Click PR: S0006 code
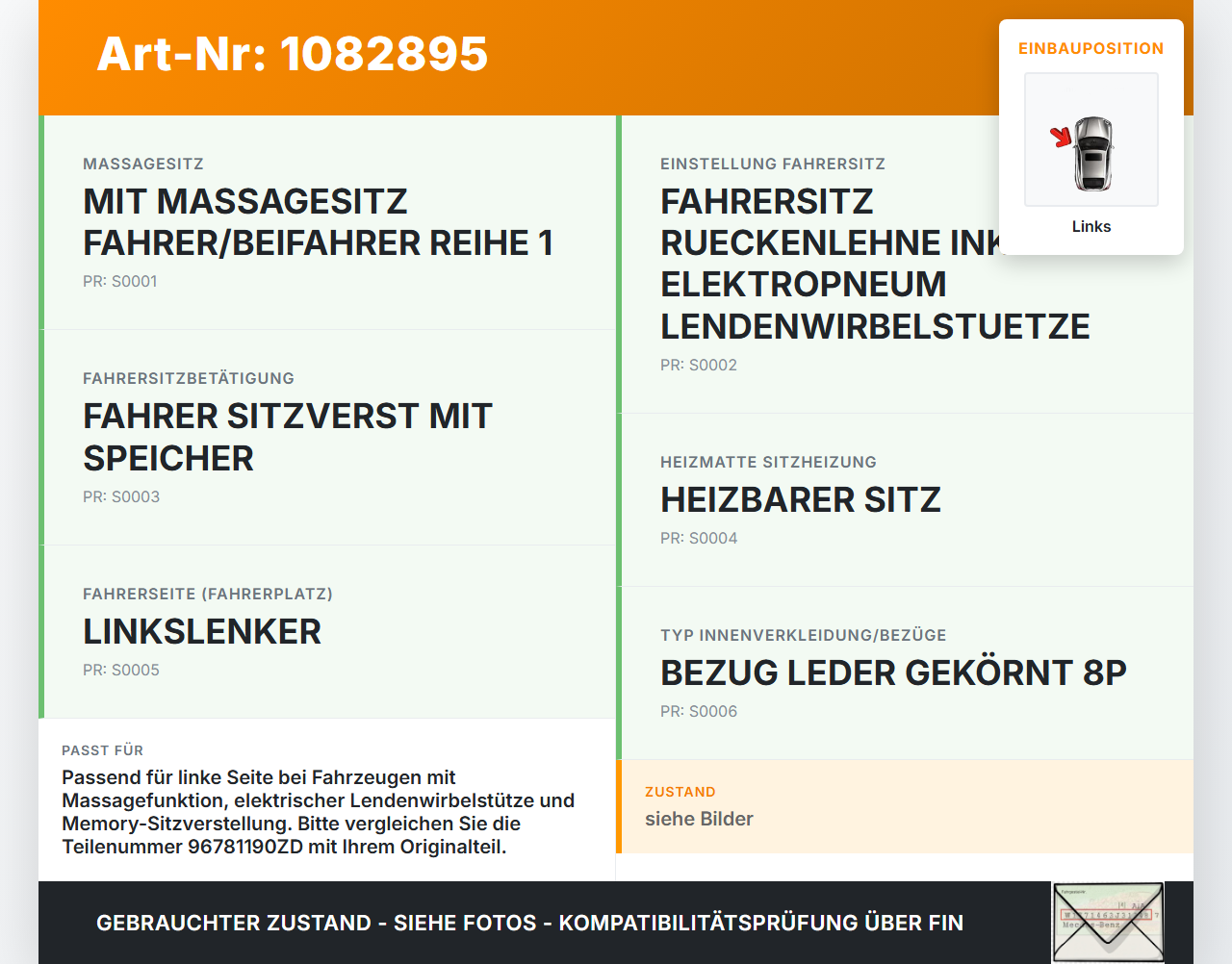Screen dimensions: 1232x964 699,711
